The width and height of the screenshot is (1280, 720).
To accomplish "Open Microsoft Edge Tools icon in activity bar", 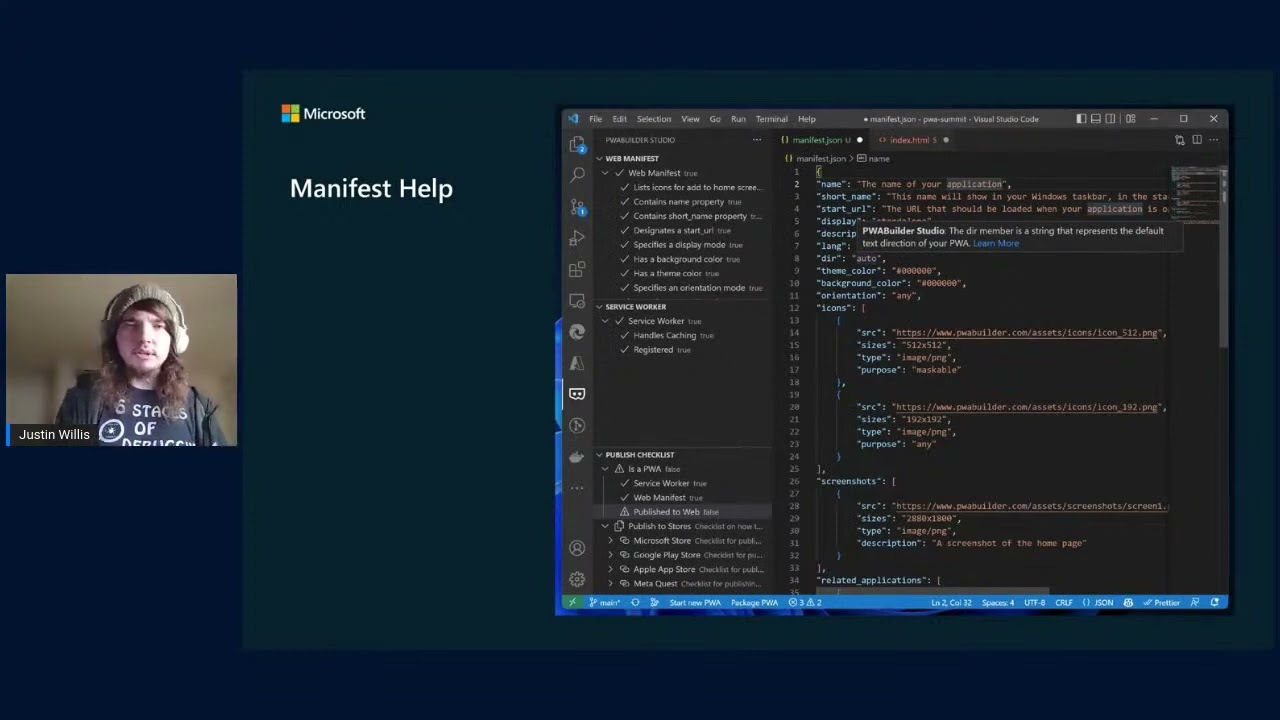I will [577, 332].
